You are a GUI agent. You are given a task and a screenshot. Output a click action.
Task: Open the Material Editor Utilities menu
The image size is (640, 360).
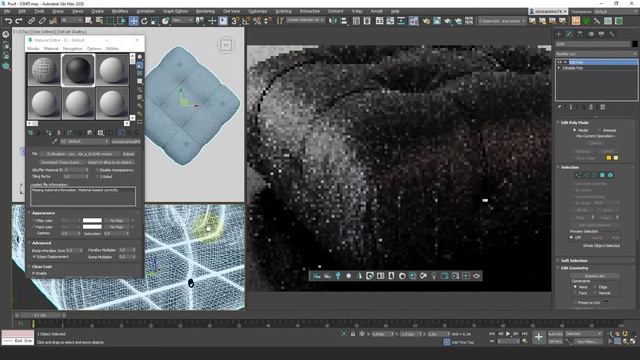112,49
